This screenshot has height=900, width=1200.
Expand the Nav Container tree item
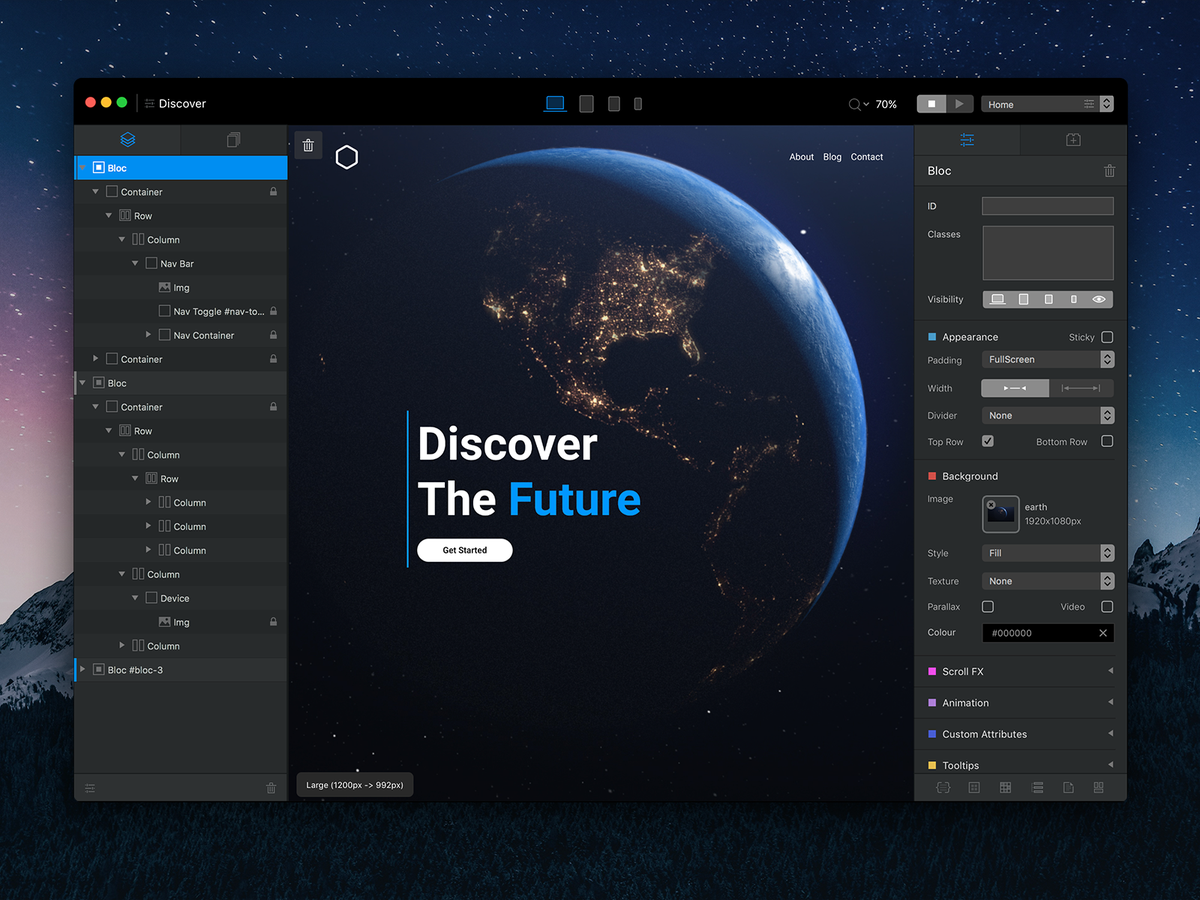coord(149,335)
